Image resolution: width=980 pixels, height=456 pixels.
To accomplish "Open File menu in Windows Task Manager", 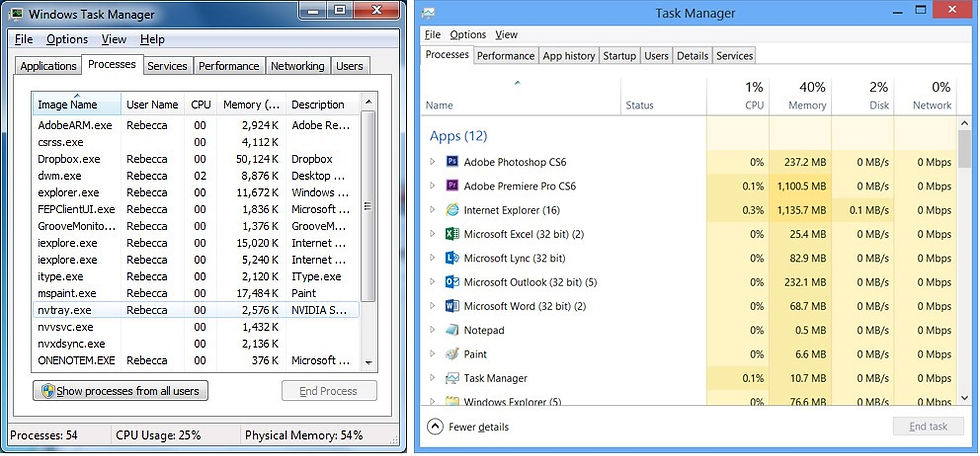I will point(24,39).
